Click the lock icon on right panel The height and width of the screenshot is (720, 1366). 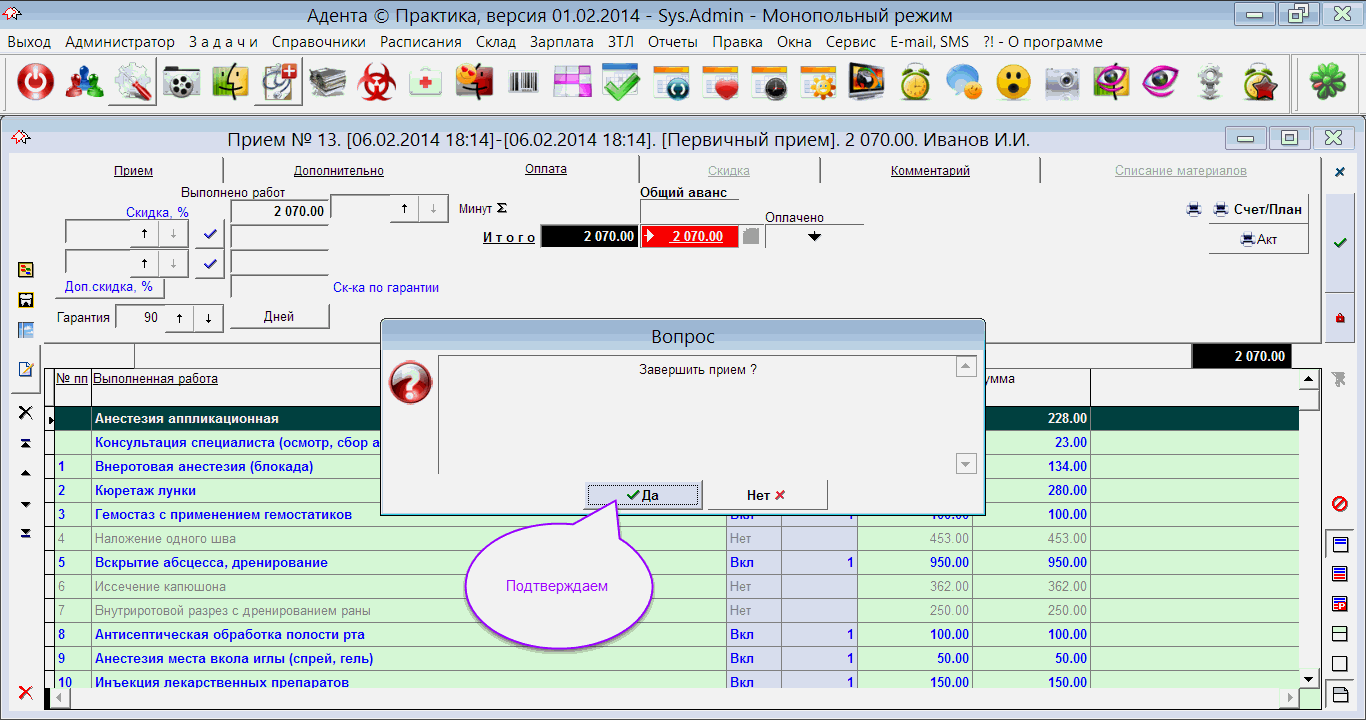[1339, 318]
